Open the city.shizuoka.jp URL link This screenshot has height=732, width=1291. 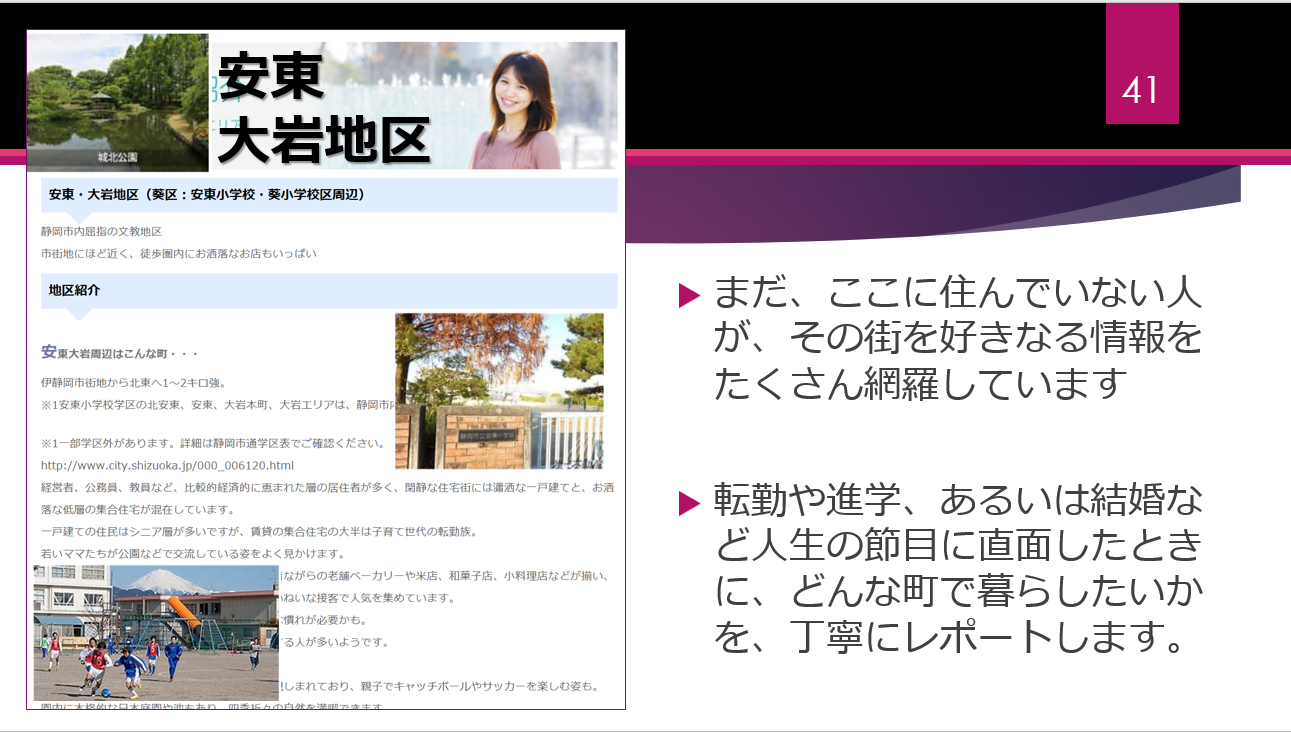click(x=167, y=465)
